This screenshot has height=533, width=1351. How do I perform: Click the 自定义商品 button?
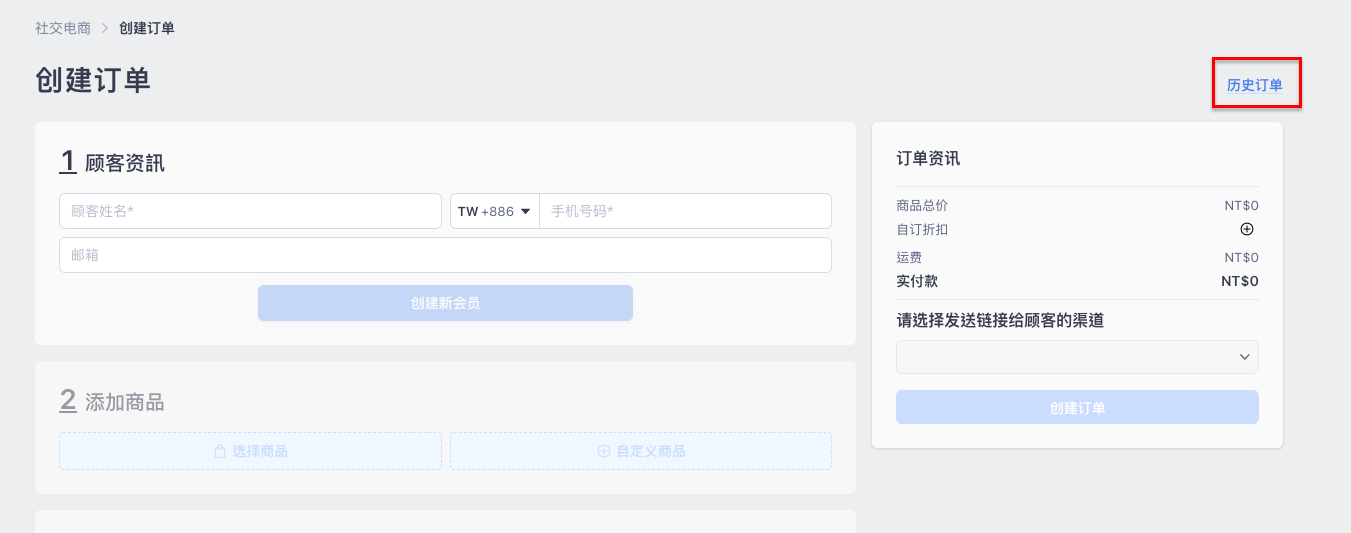coord(641,451)
